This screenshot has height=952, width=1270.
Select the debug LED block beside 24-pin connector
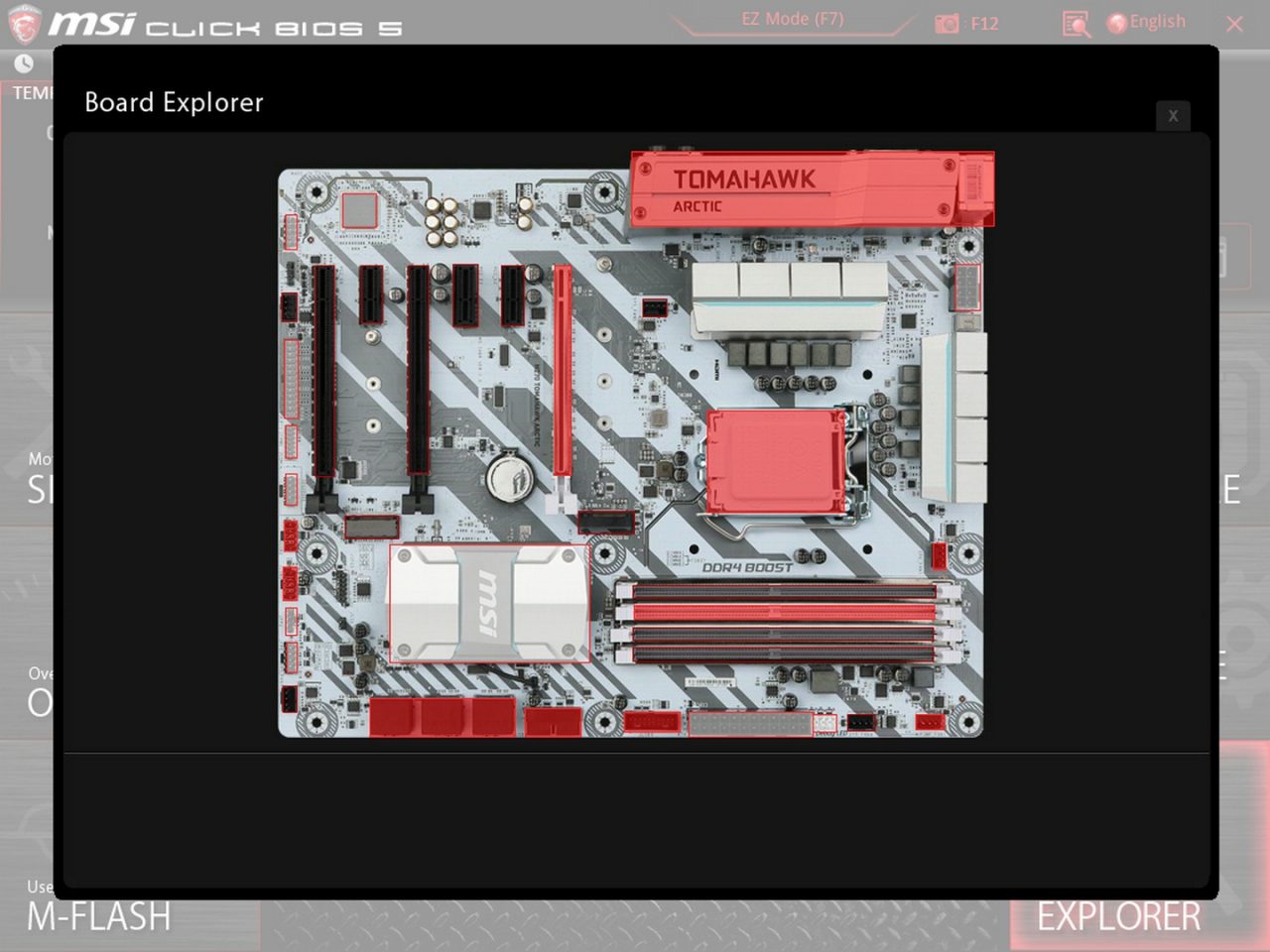[x=825, y=724]
